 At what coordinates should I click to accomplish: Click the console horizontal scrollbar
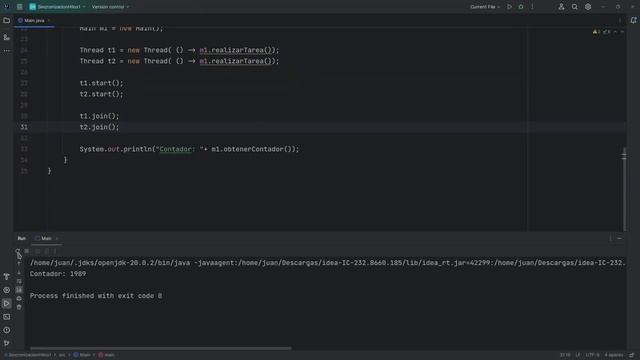pyautogui.click(x=160, y=348)
